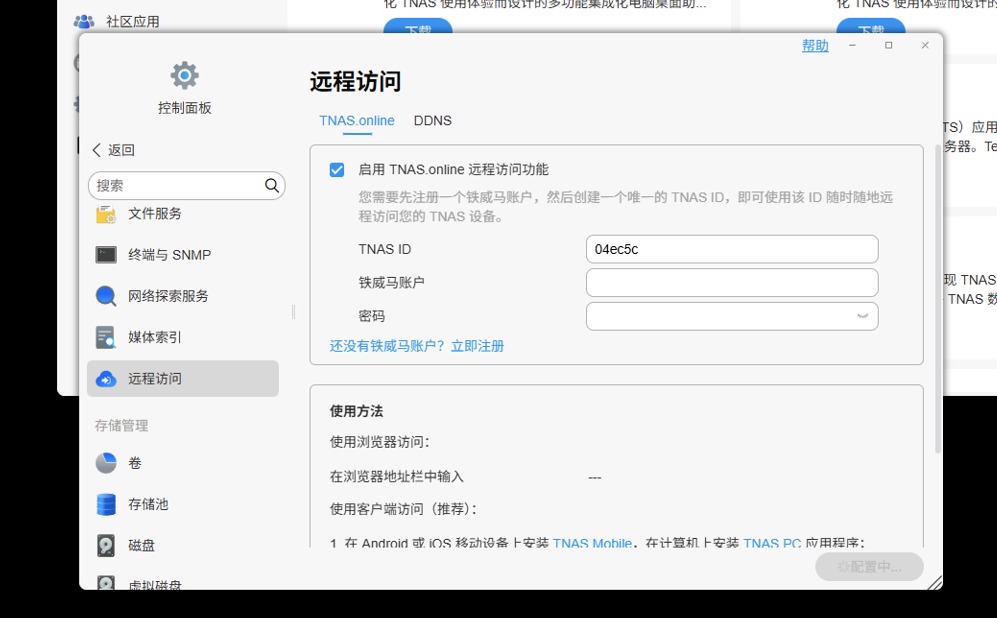997x618 pixels.
Task: Click the Control Panel gear icon
Action: click(184, 76)
